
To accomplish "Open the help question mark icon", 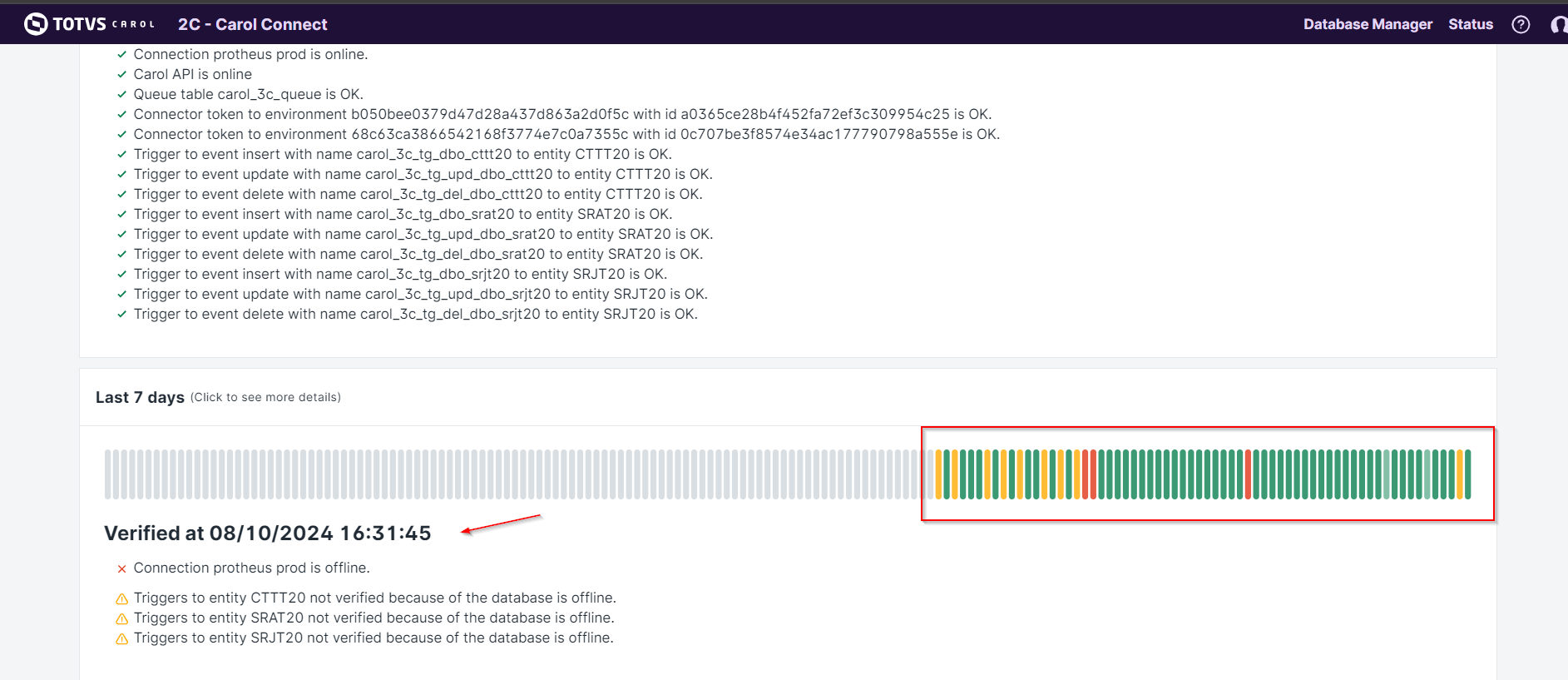I will click(1521, 24).
